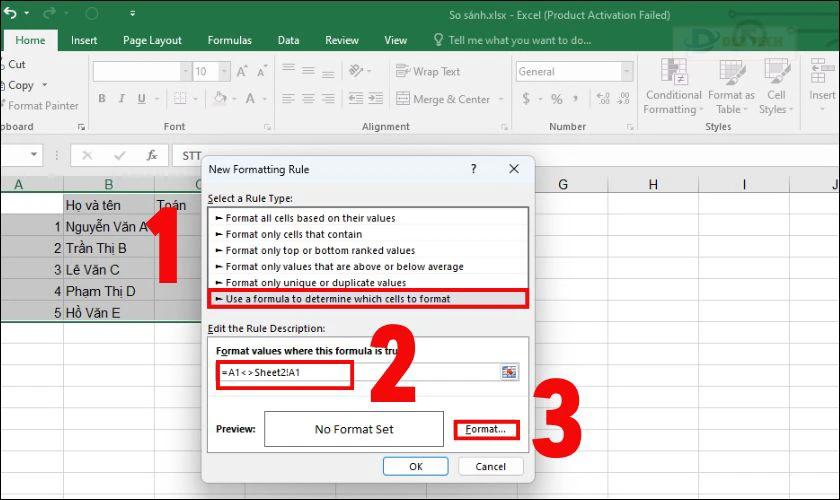
Task: Toggle Italic formatting
Action: pos(122,99)
